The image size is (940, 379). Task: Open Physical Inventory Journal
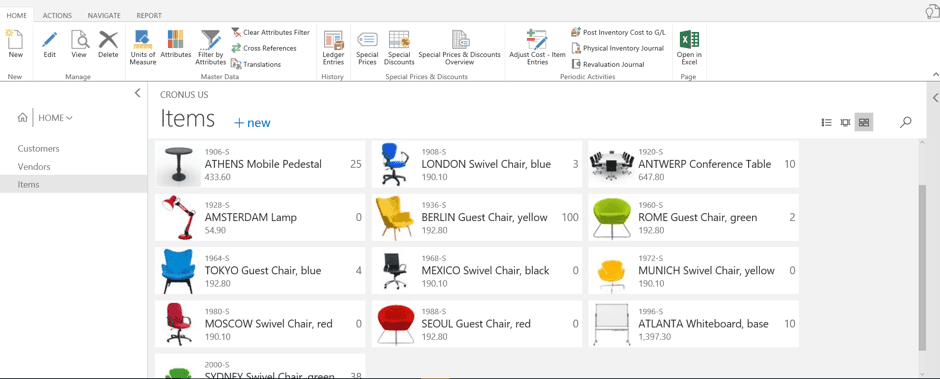coord(618,48)
